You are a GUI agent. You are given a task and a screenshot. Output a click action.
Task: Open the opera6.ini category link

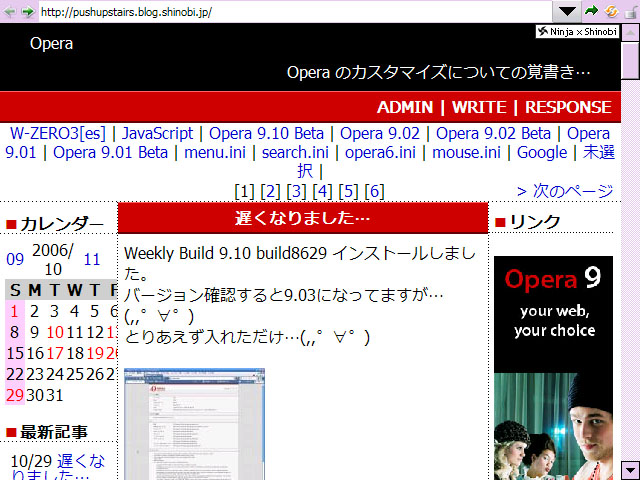[380, 153]
